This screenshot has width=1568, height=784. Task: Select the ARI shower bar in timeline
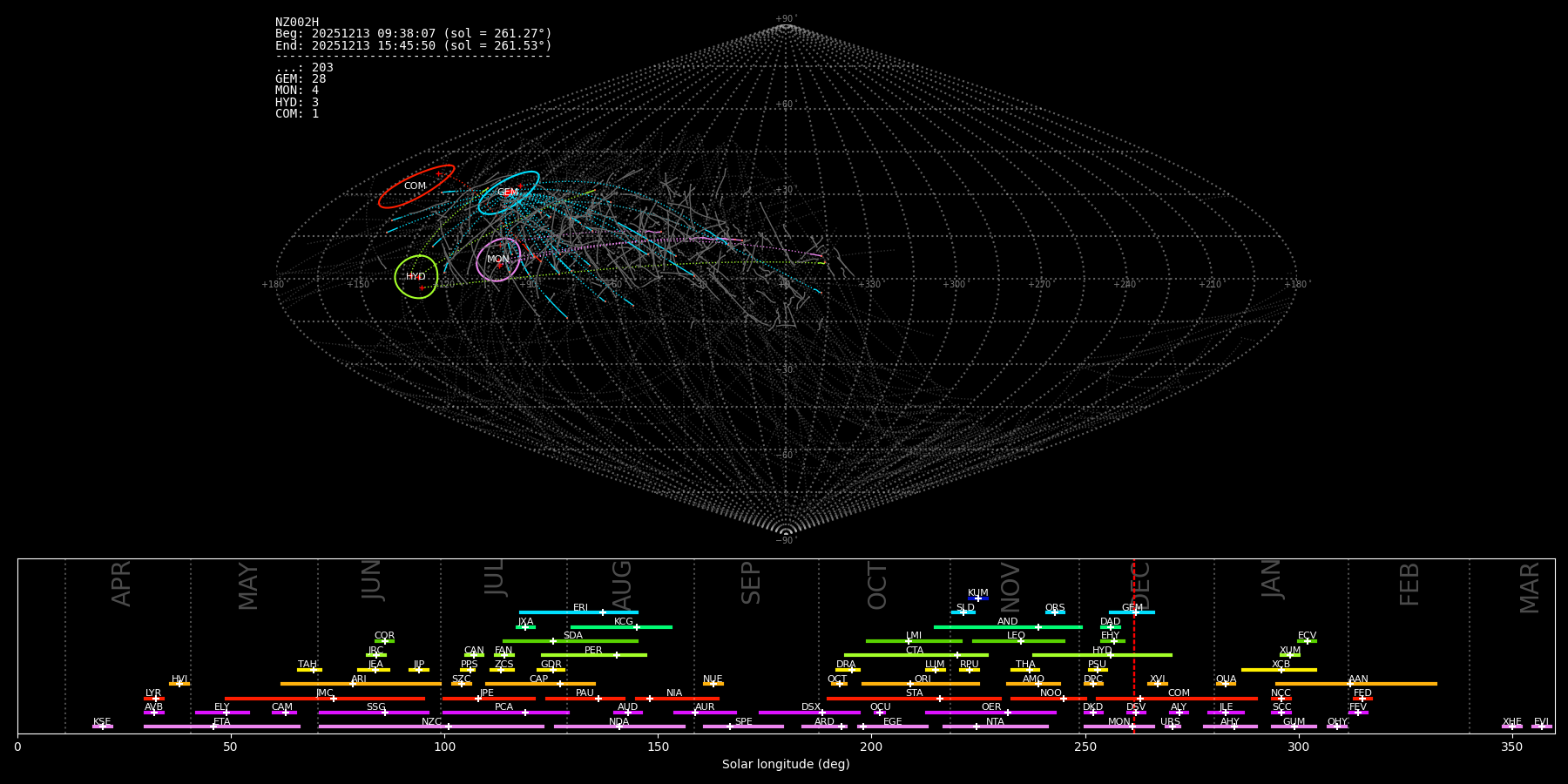point(361,684)
